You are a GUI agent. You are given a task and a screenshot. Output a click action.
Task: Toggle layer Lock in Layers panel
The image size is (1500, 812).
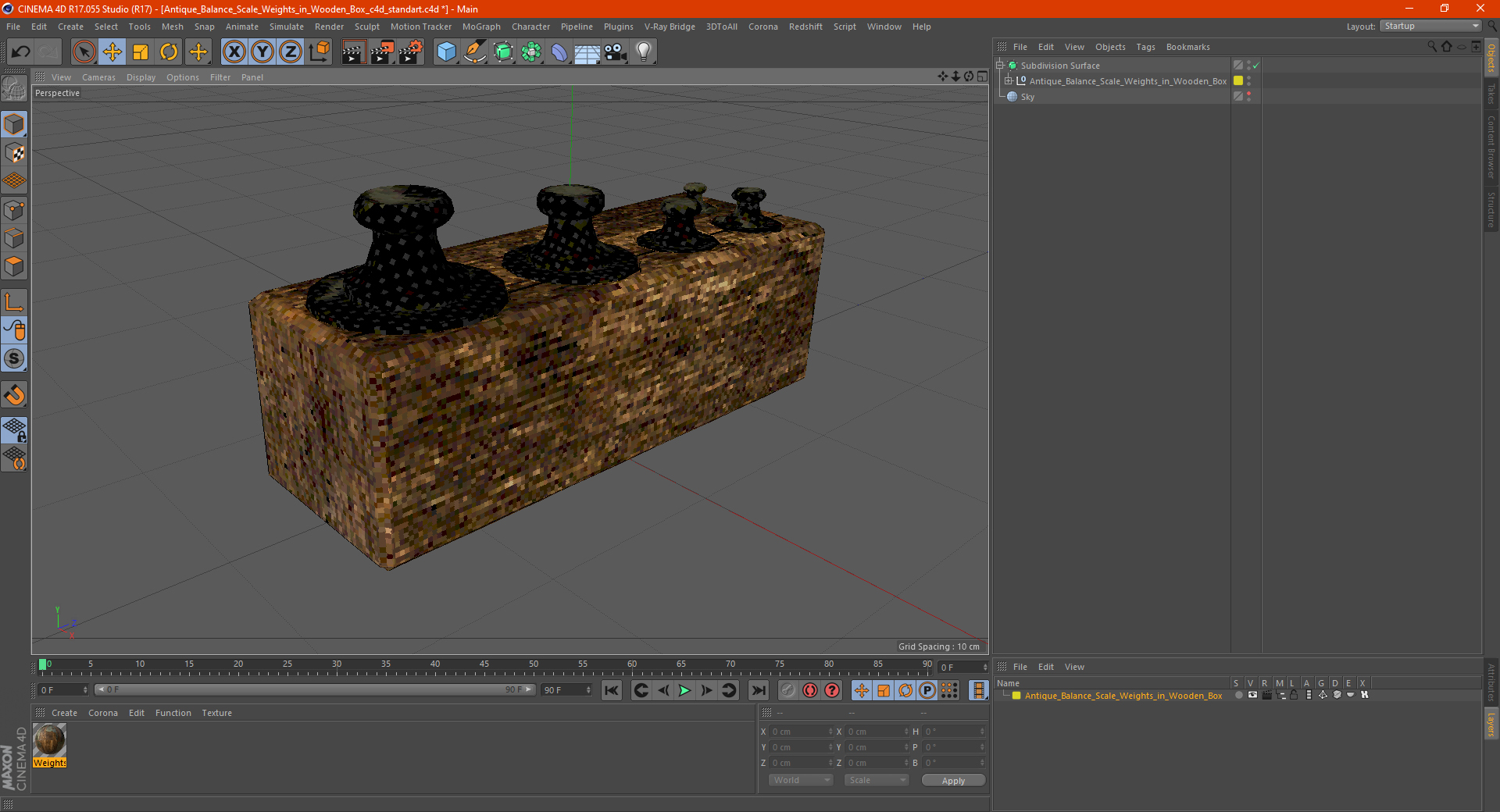point(1295,696)
